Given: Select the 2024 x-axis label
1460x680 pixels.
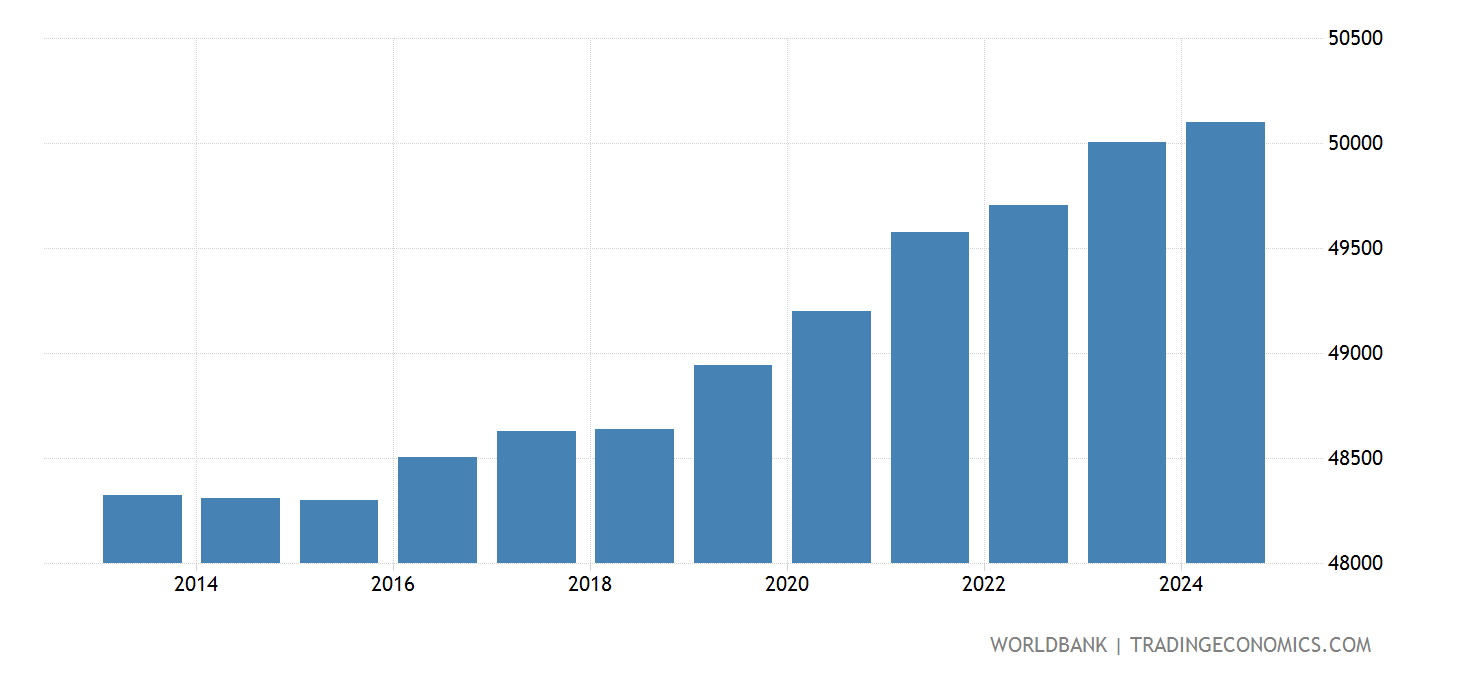Looking at the screenshot, I should click(x=1181, y=584).
